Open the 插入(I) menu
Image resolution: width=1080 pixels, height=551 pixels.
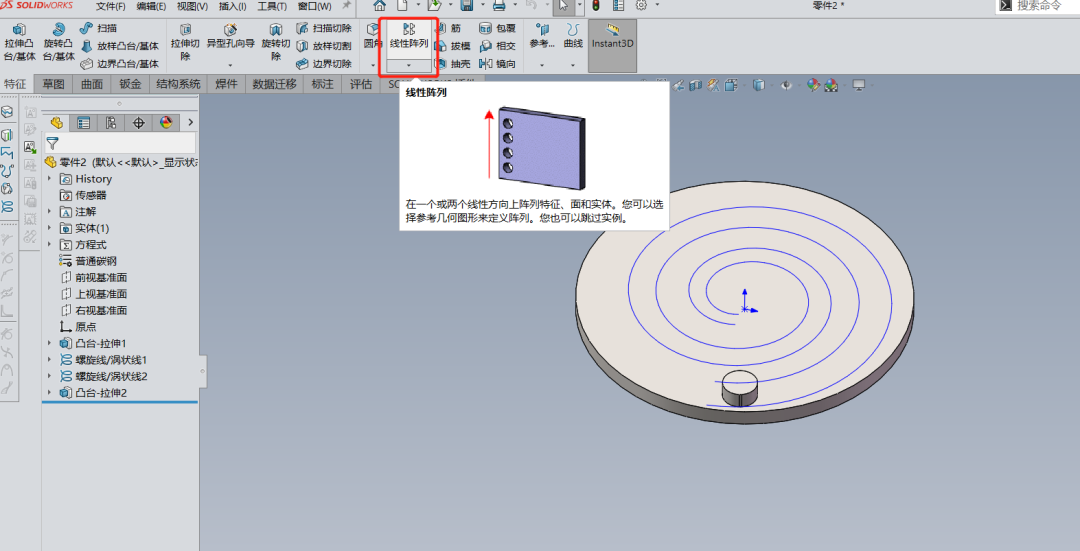233,6
